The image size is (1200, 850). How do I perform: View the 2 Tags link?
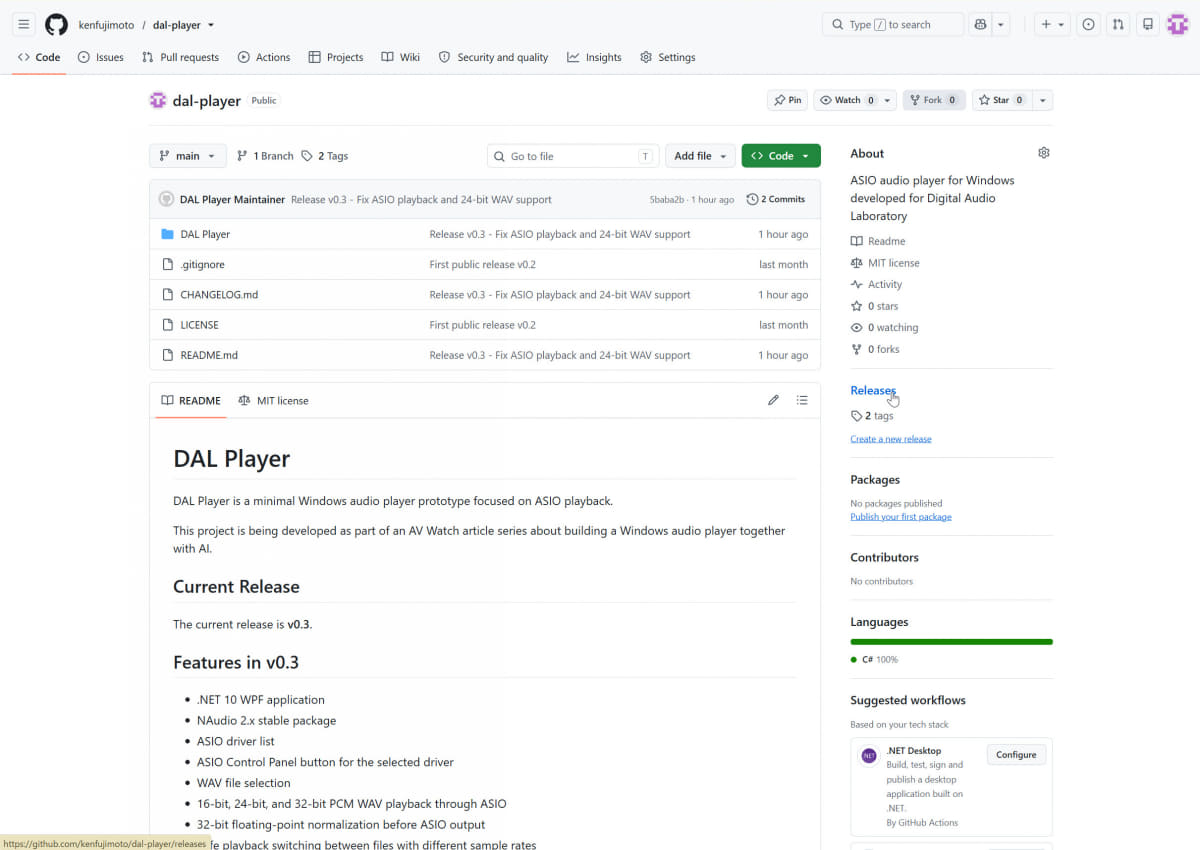point(325,156)
